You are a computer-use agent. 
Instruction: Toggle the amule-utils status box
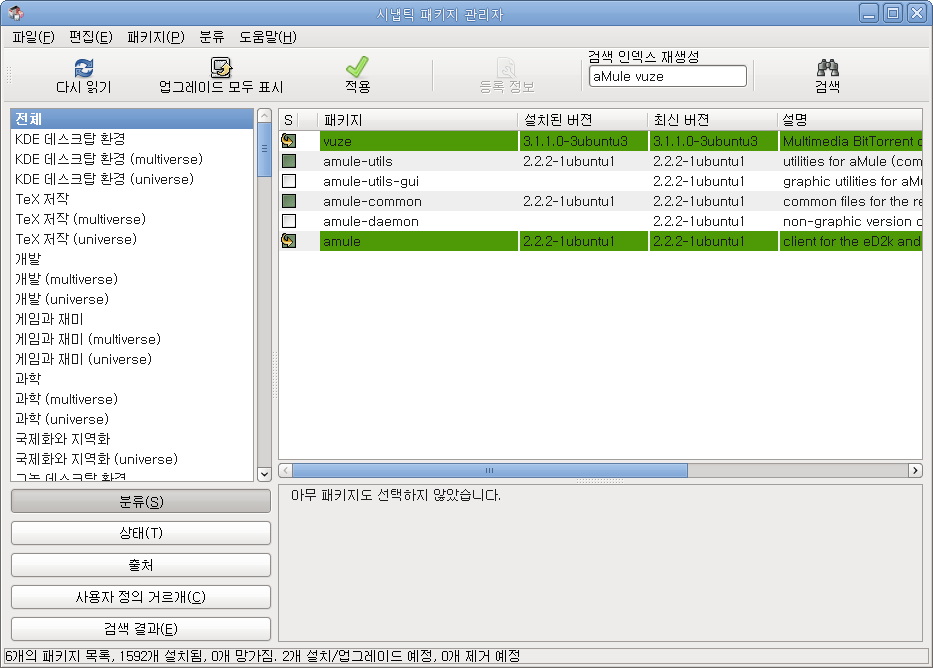tap(289, 161)
